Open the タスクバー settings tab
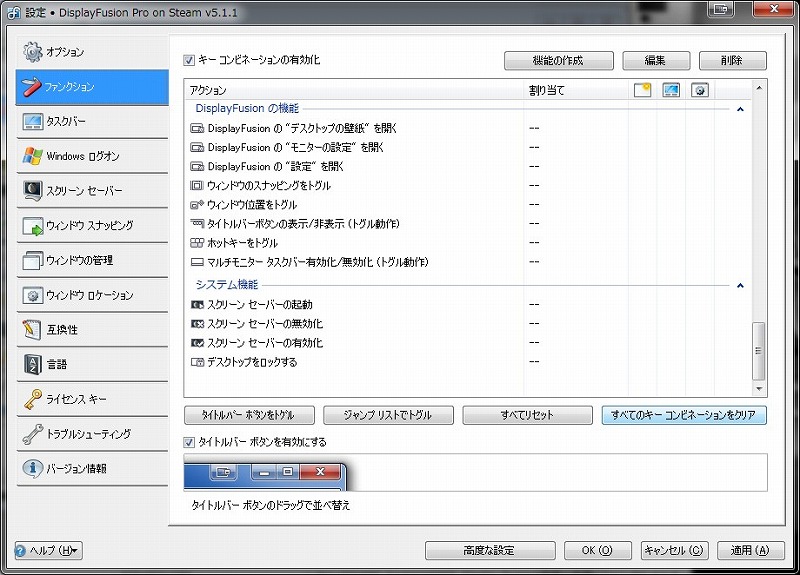The height and width of the screenshot is (575, 800). pyautogui.click(x=92, y=121)
